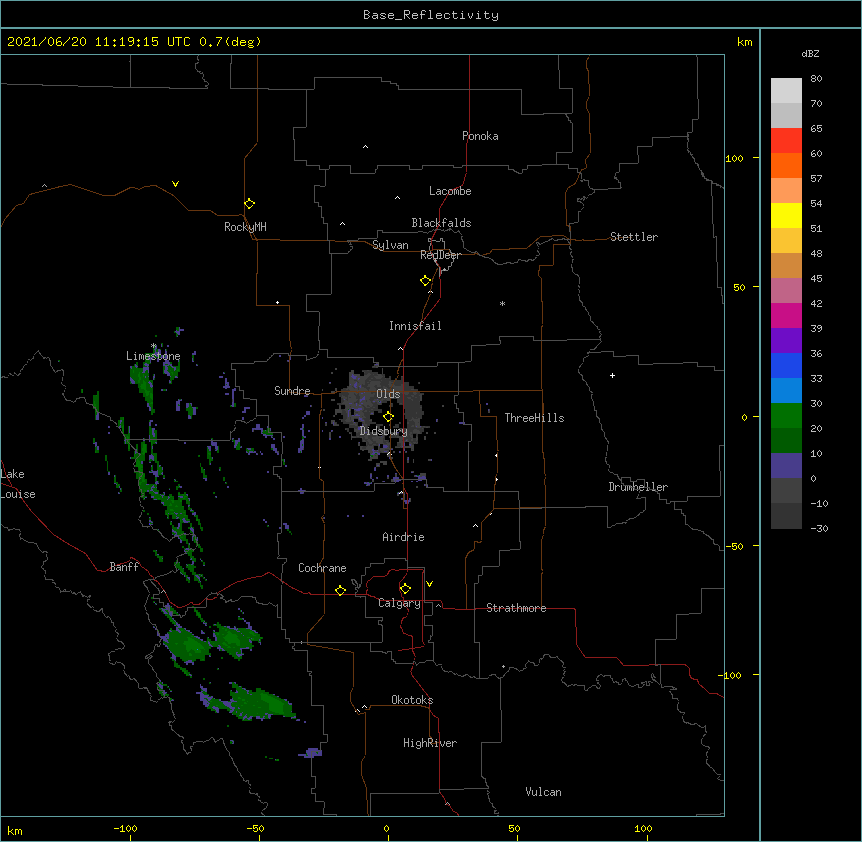Pick the bright green swatch below 30 dBZ
The image size is (862, 842).
pos(786,416)
